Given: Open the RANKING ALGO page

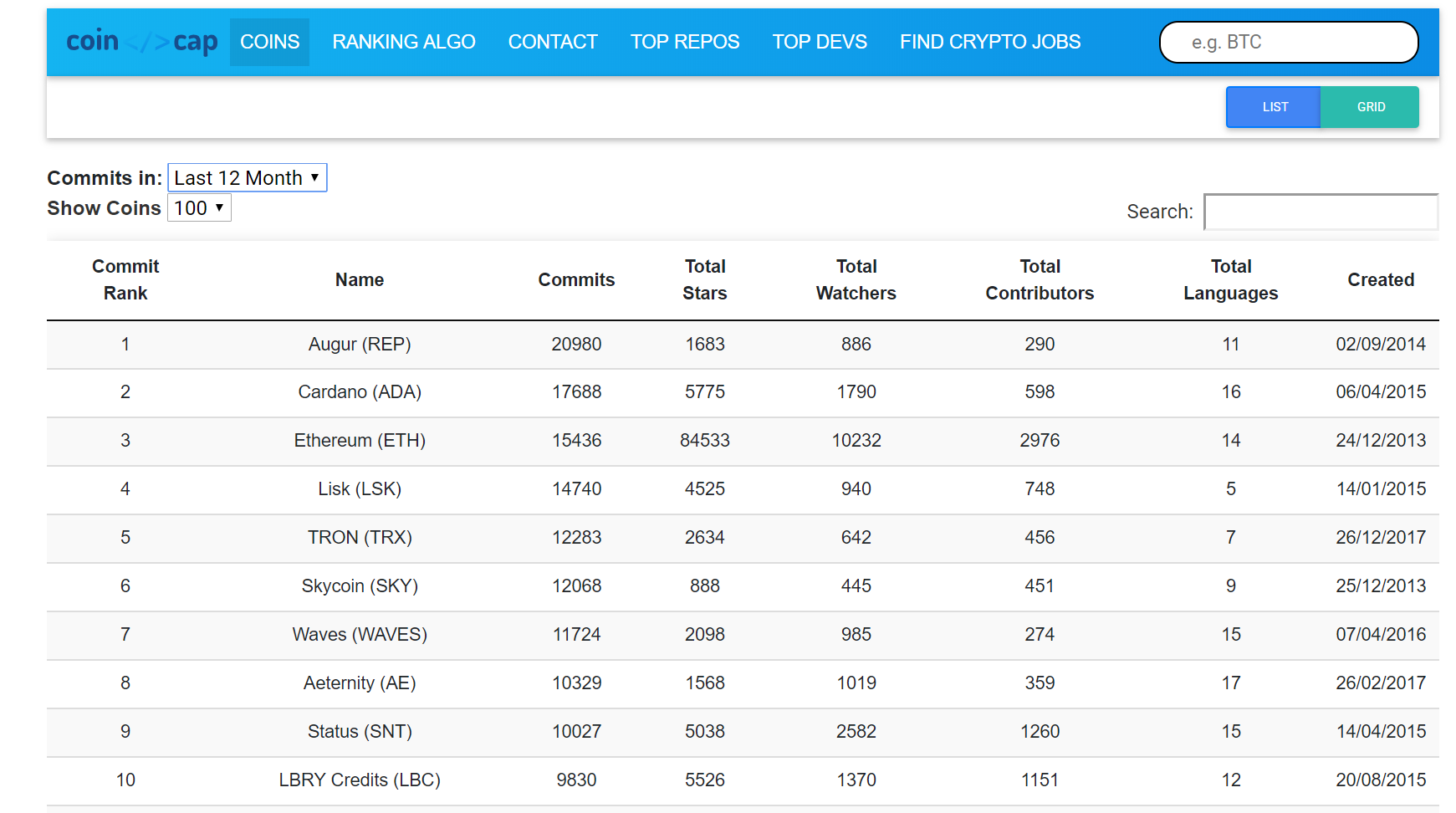Looking at the screenshot, I should click(404, 42).
